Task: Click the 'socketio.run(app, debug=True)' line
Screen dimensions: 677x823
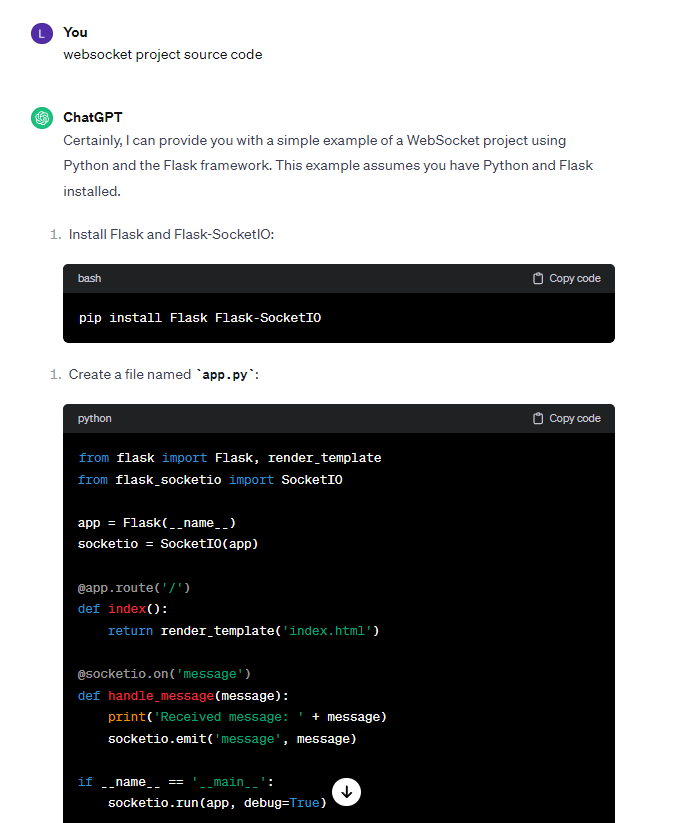Action: coord(217,803)
